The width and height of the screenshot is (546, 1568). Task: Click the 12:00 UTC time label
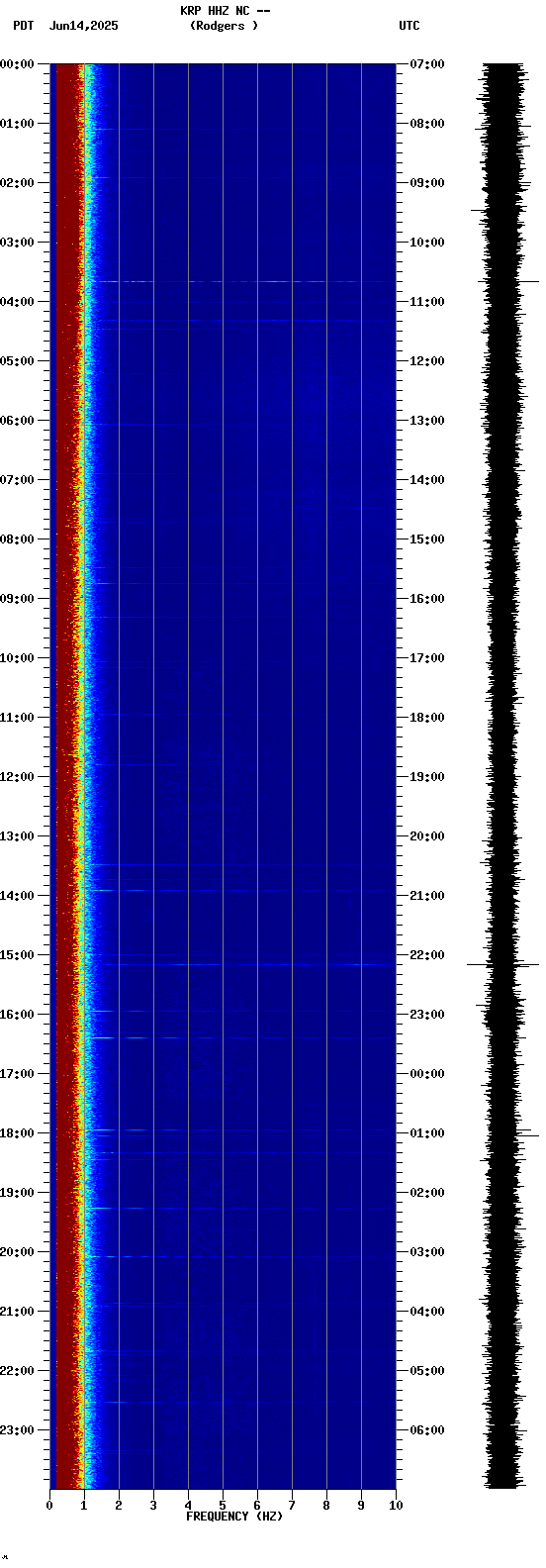[427, 361]
